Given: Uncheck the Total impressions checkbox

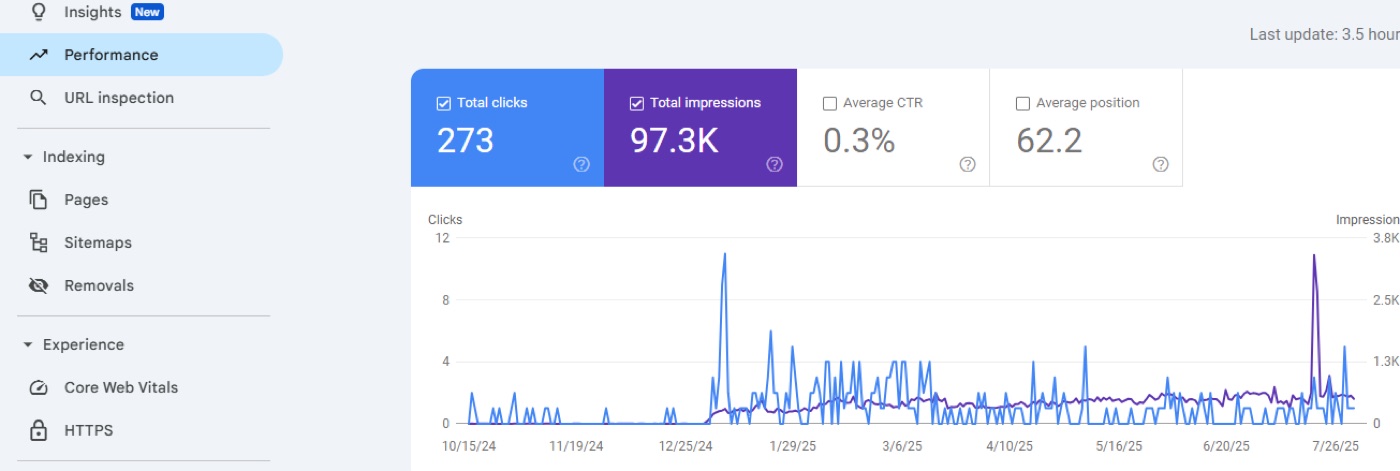Looking at the screenshot, I should point(637,103).
